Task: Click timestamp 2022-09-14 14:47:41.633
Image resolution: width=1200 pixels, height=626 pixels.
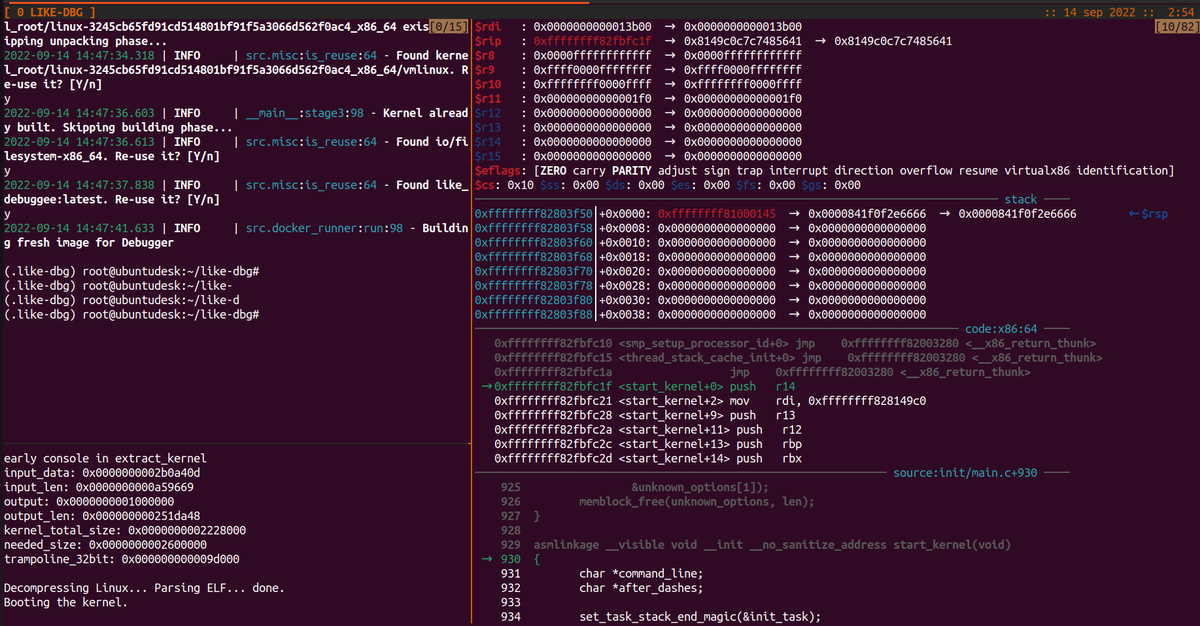Action: pos(80,229)
